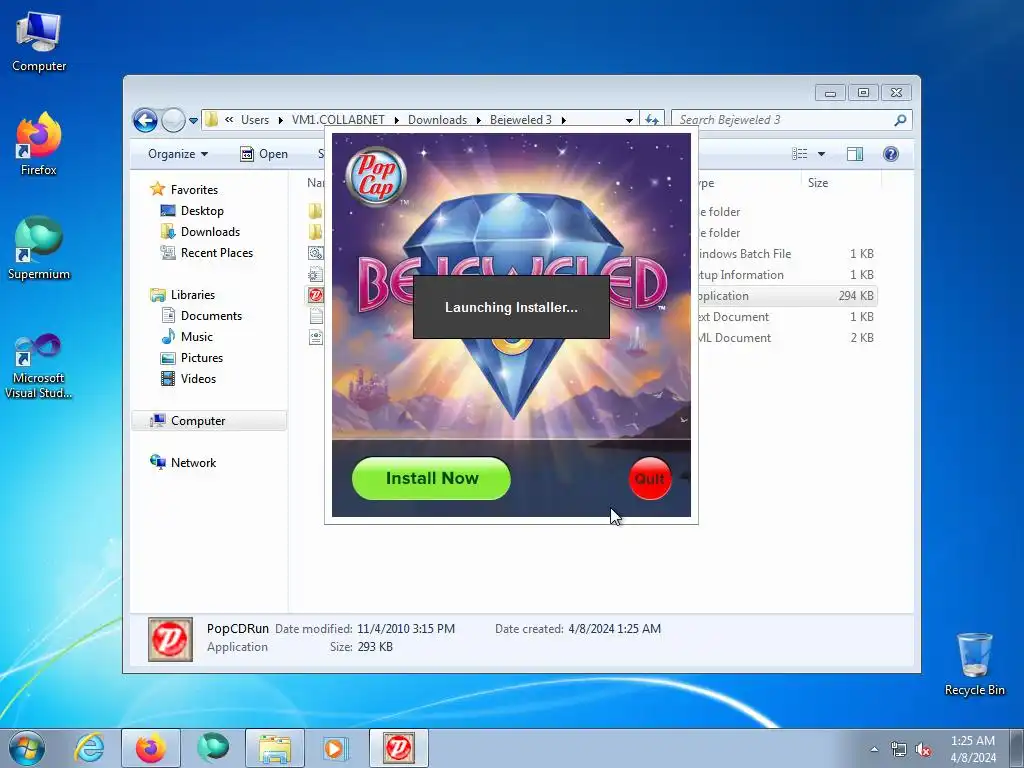Click Show desktop button on taskbar
This screenshot has height=768, width=1024.
click(x=1017, y=748)
